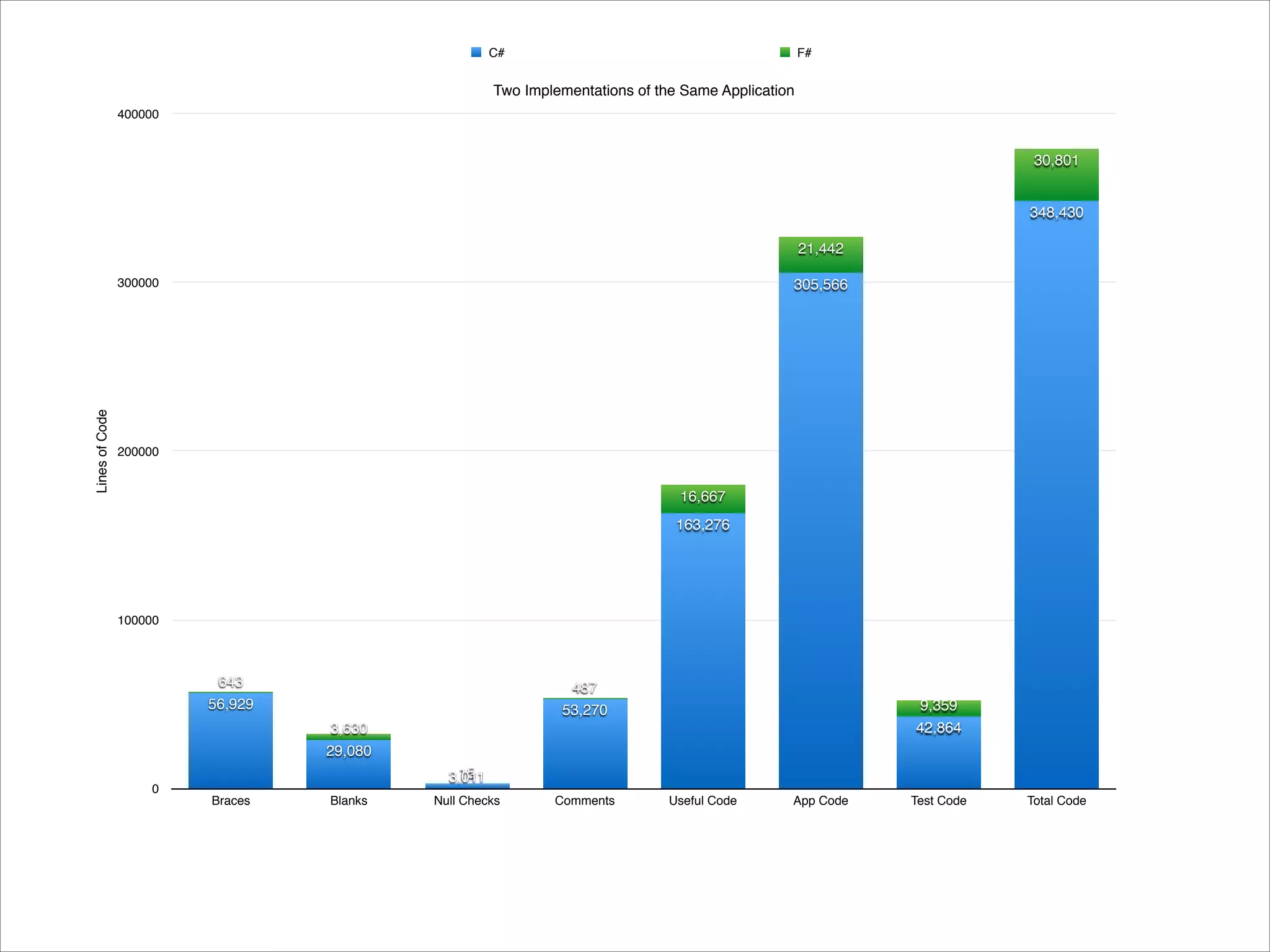
Task: Click the Total Code value 348,430
Action: tap(1056, 213)
